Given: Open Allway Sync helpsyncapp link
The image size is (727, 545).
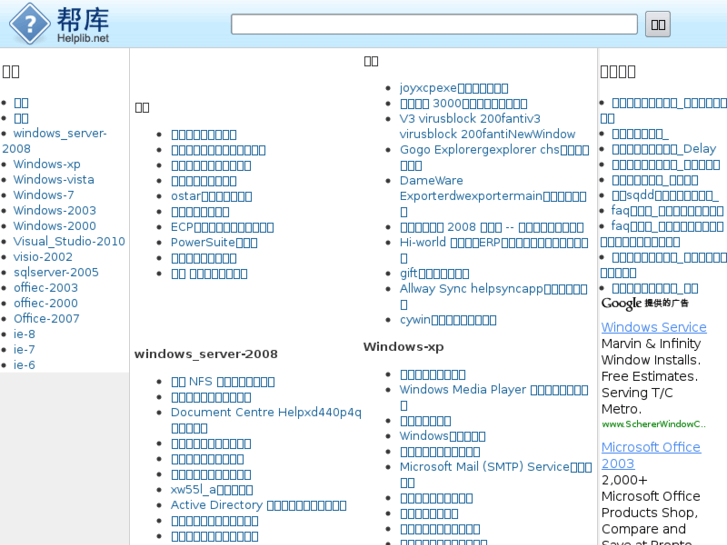Looking at the screenshot, I should pos(493,296).
